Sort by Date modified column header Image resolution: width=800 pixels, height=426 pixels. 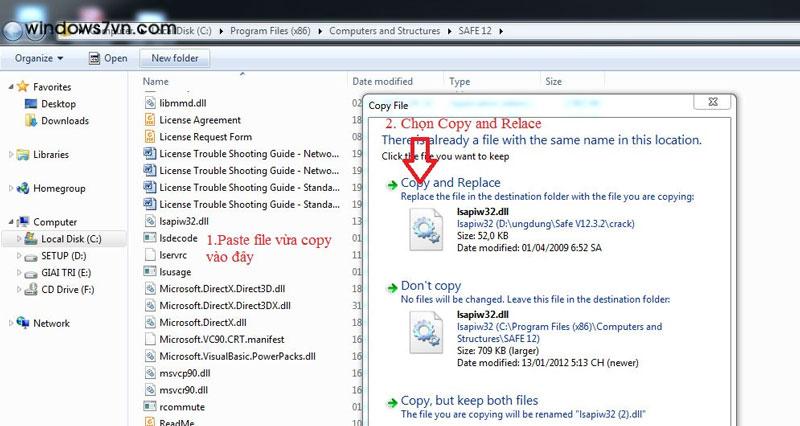[383, 81]
